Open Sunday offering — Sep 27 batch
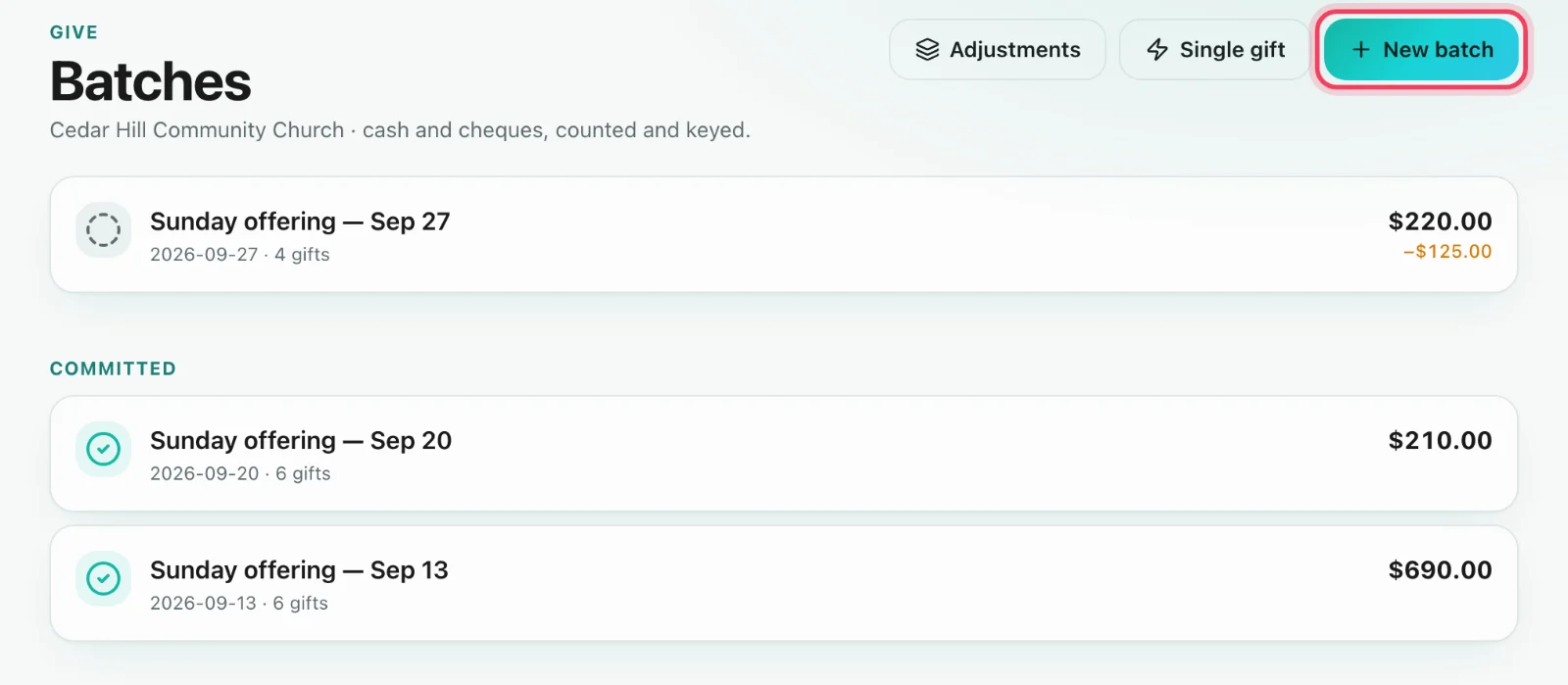The image size is (1568, 685). pyautogui.click(x=784, y=234)
